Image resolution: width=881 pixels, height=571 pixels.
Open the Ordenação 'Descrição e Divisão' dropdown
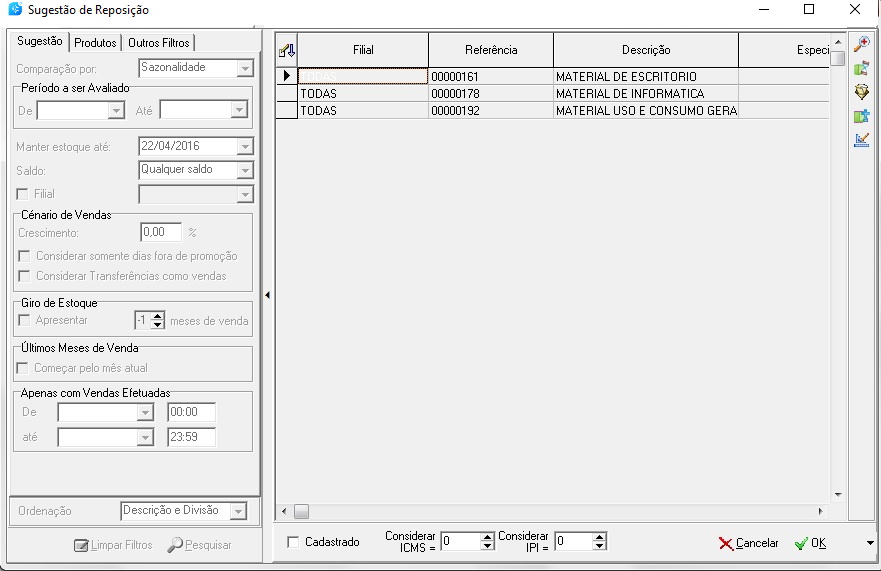tap(237, 511)
